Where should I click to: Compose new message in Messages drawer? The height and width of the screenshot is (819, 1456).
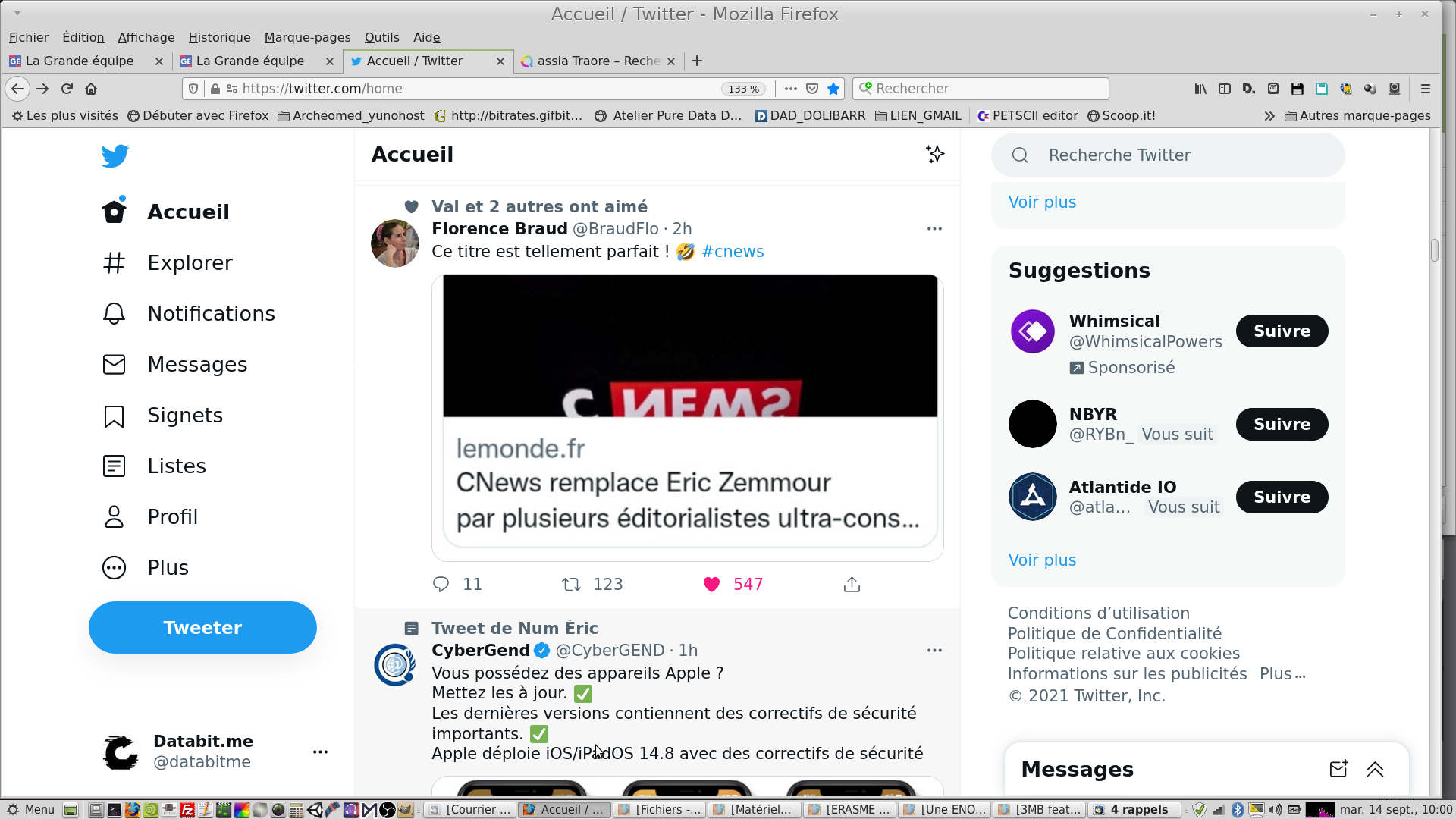(1338, 769)
